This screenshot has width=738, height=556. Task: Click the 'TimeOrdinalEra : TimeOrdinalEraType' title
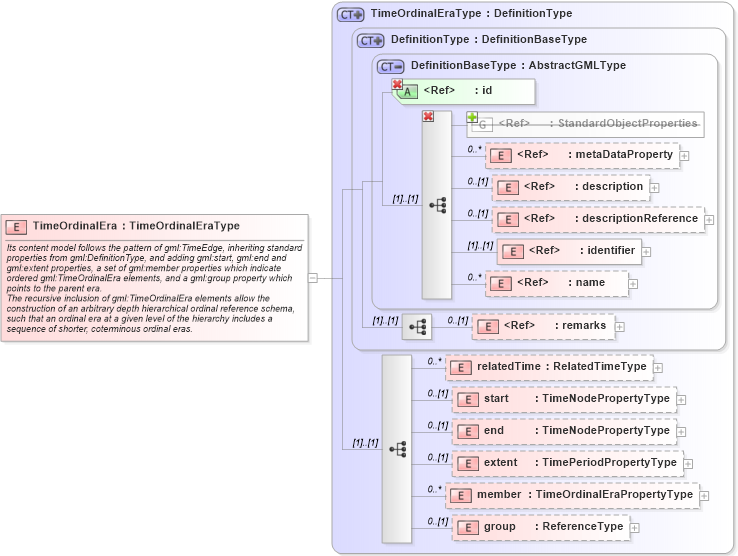tap(136, 226)
